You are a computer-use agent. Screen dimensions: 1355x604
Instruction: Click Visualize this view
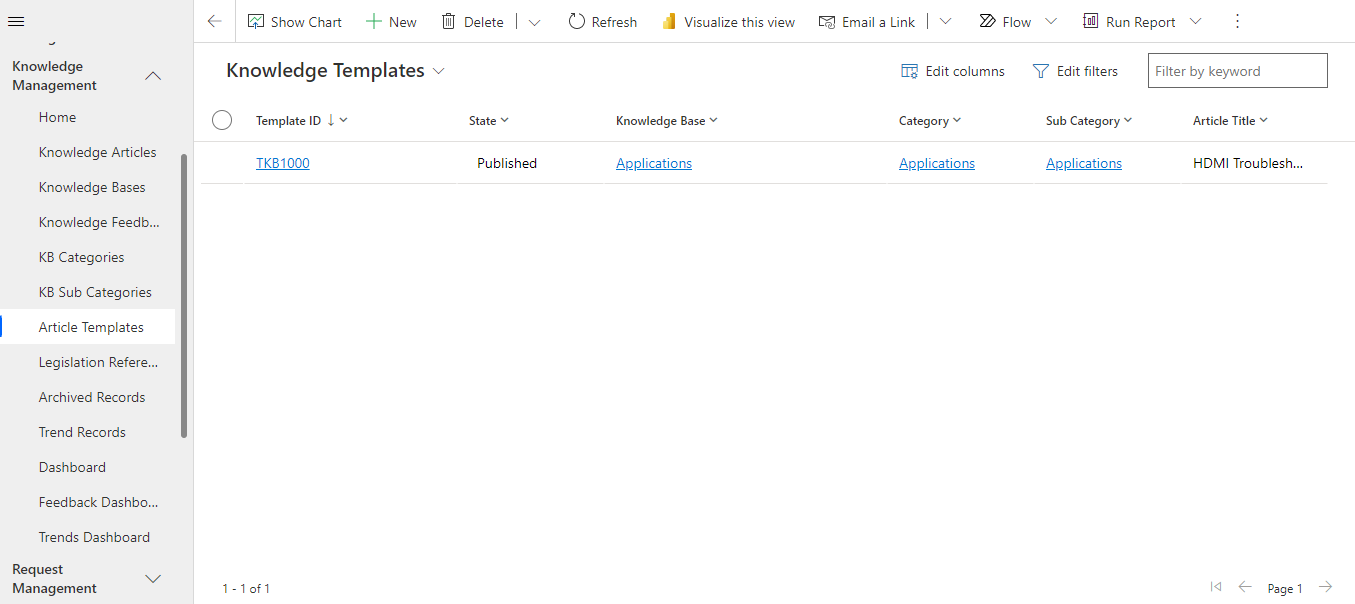(x=728, y=21)
